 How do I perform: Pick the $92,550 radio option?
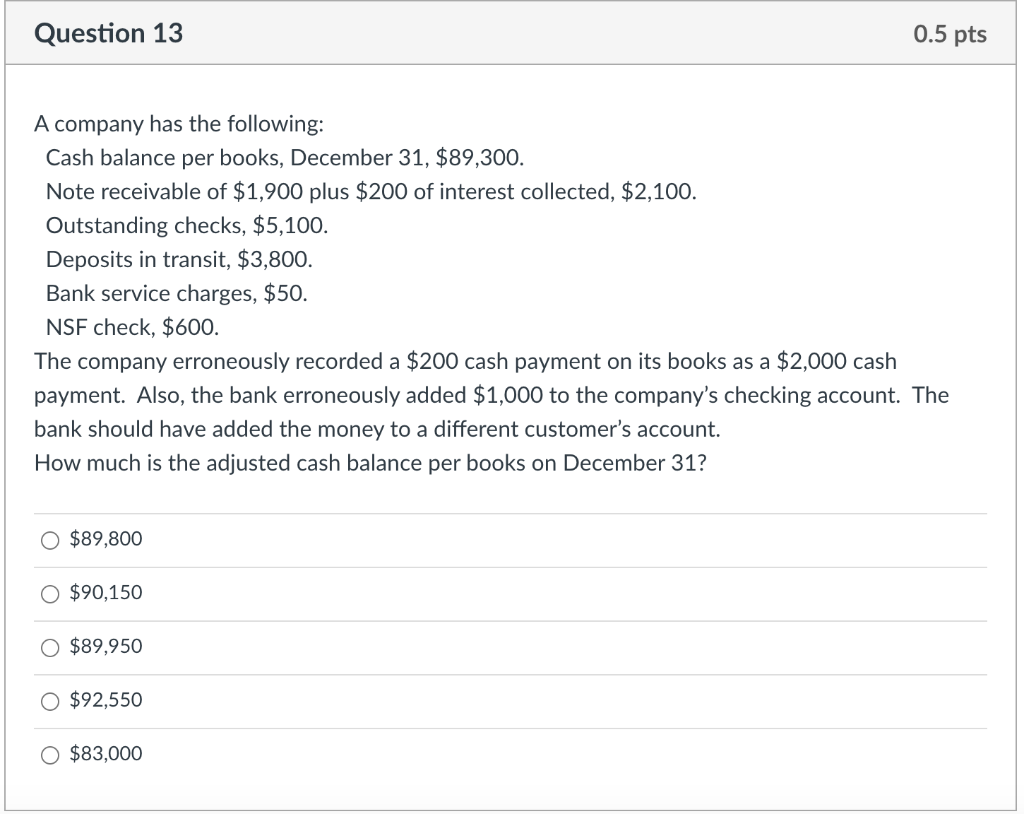[50, 701]
